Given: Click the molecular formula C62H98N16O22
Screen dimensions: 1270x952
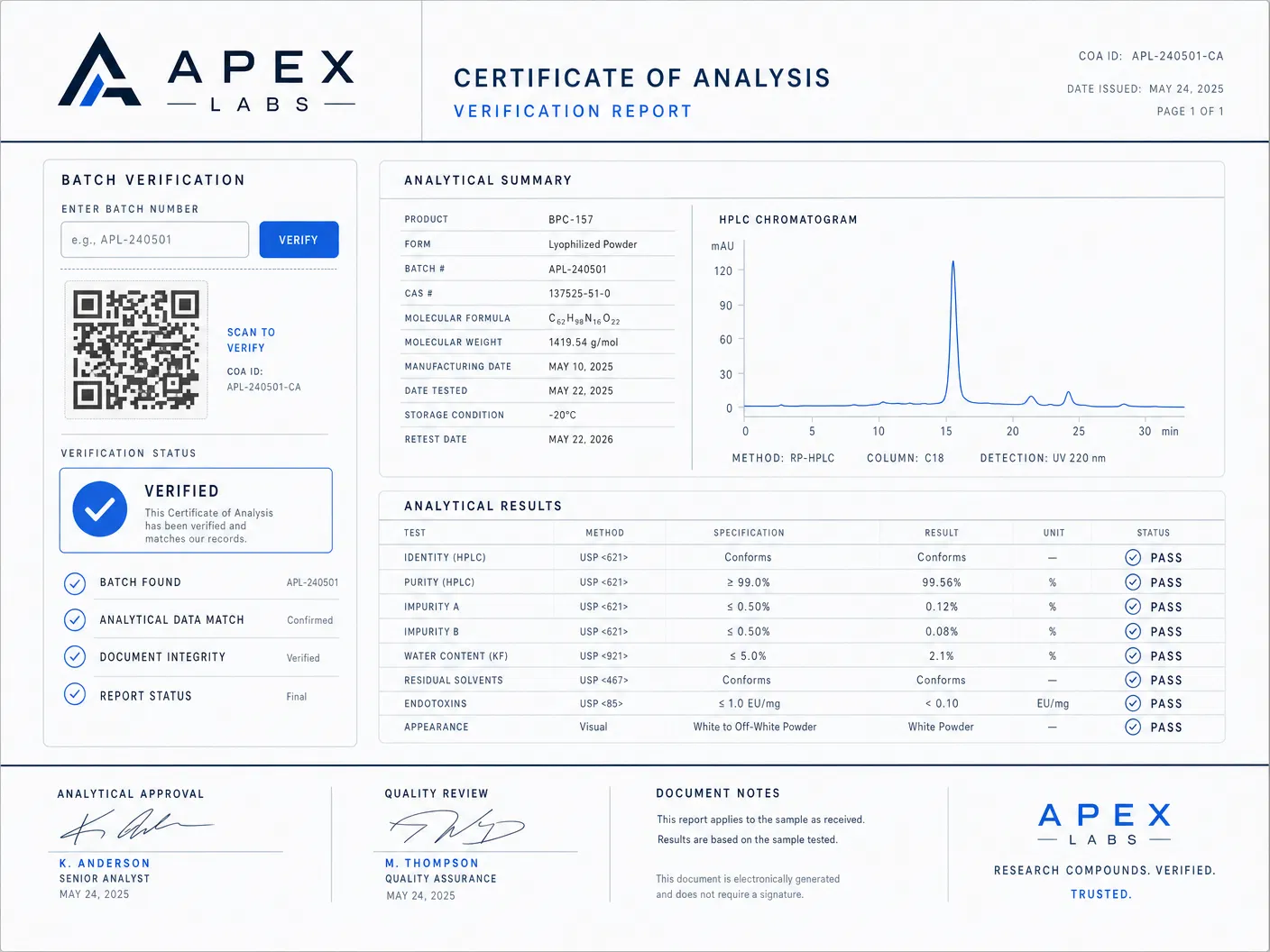Looking at the screenshot, I should click(584, 318).
